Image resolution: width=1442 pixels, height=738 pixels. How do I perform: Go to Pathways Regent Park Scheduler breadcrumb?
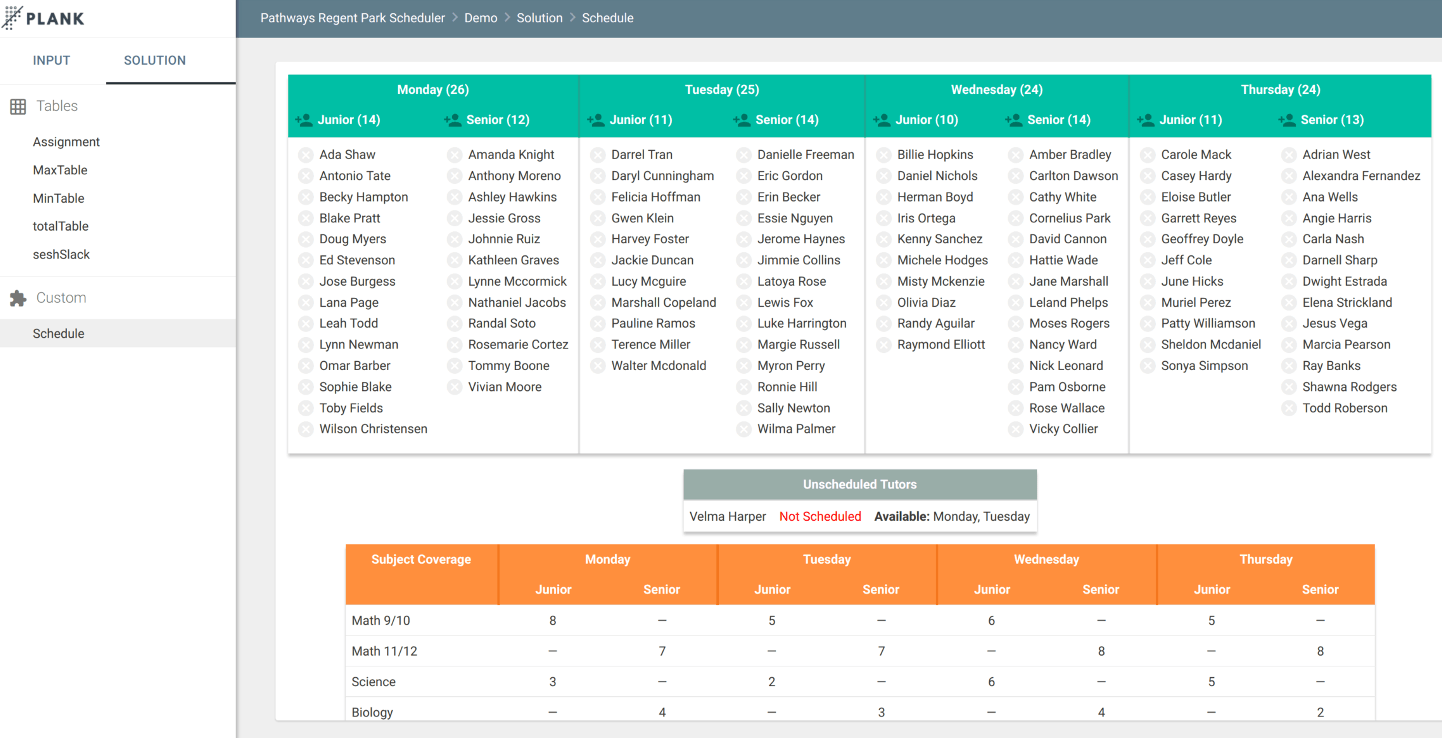(x=353, y=18)
